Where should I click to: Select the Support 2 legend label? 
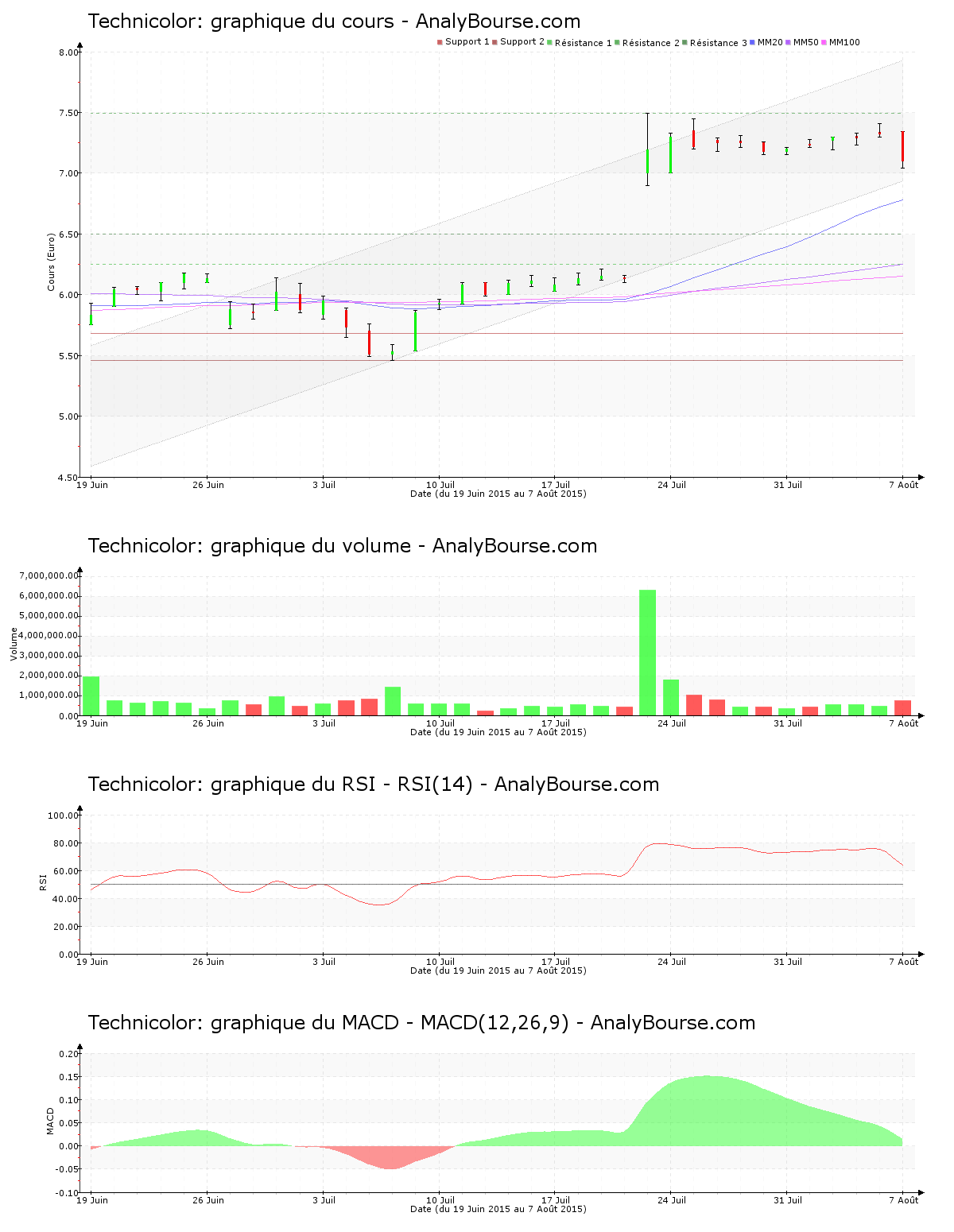click(522, 42)
